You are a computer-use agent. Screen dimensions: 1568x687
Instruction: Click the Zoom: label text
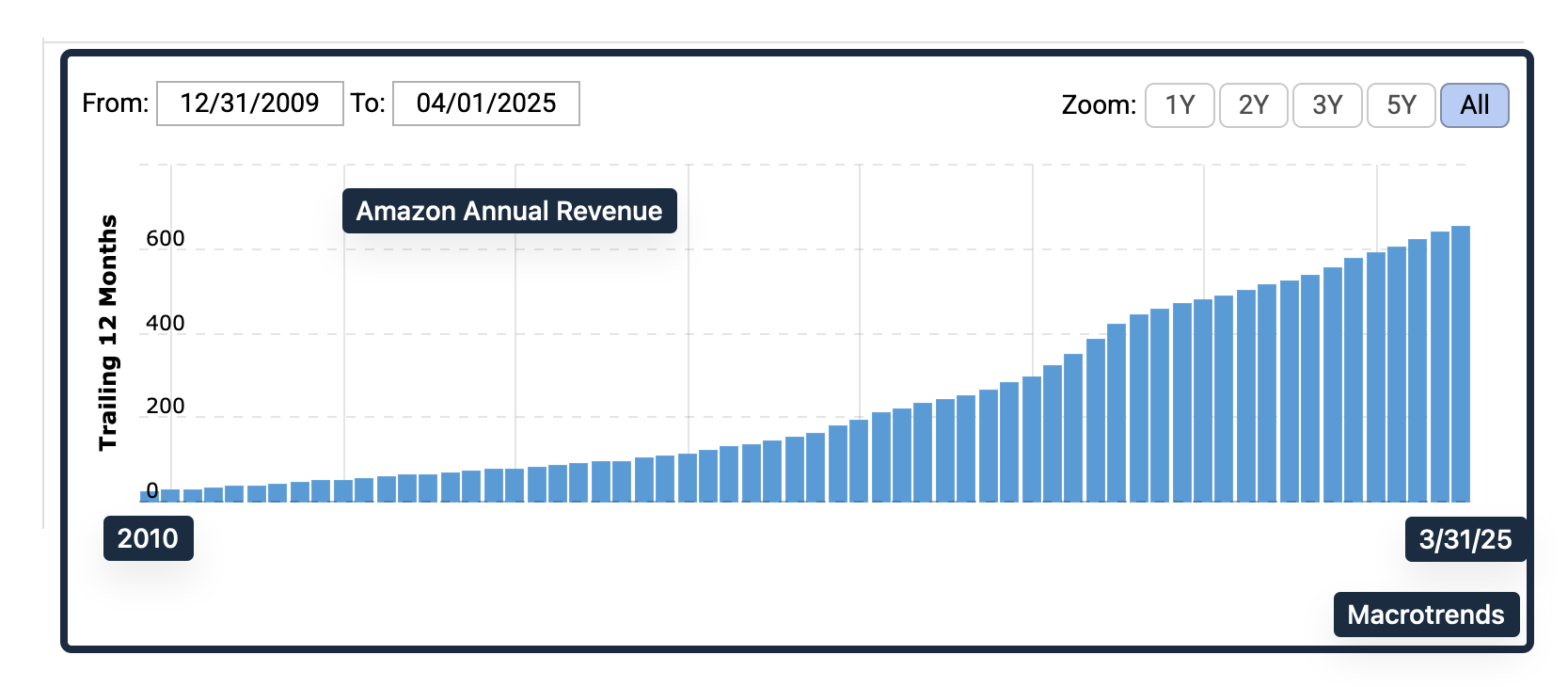(x=1099, y=105)
